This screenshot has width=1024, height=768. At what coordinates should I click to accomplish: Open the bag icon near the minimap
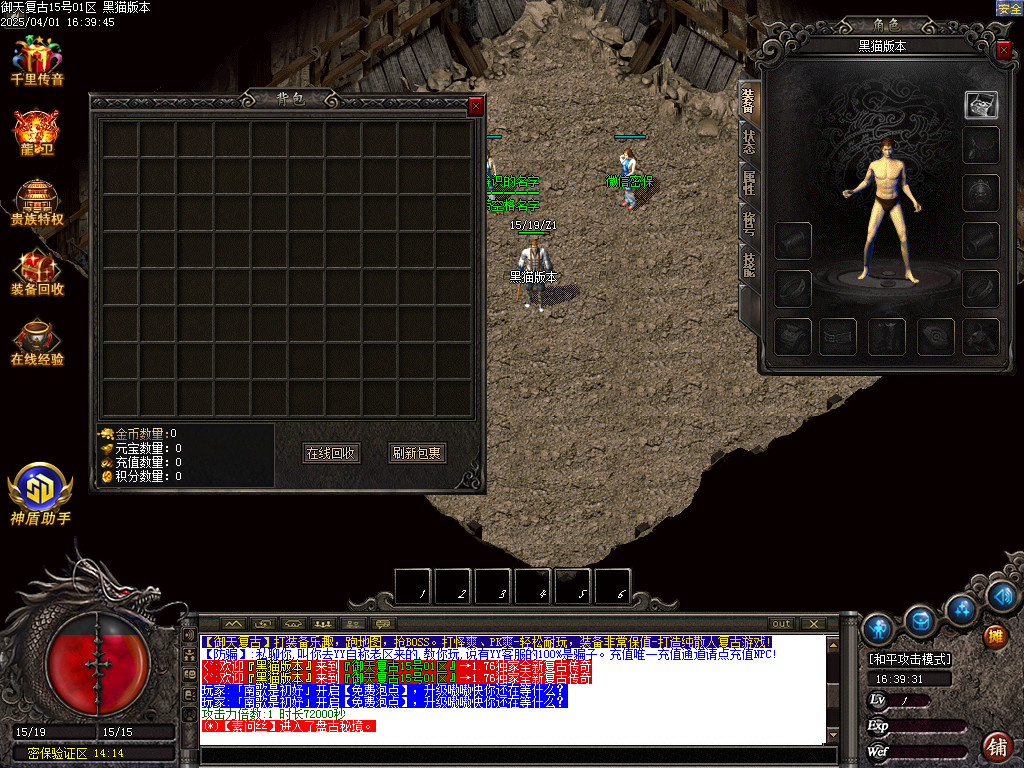click(920, 622)
